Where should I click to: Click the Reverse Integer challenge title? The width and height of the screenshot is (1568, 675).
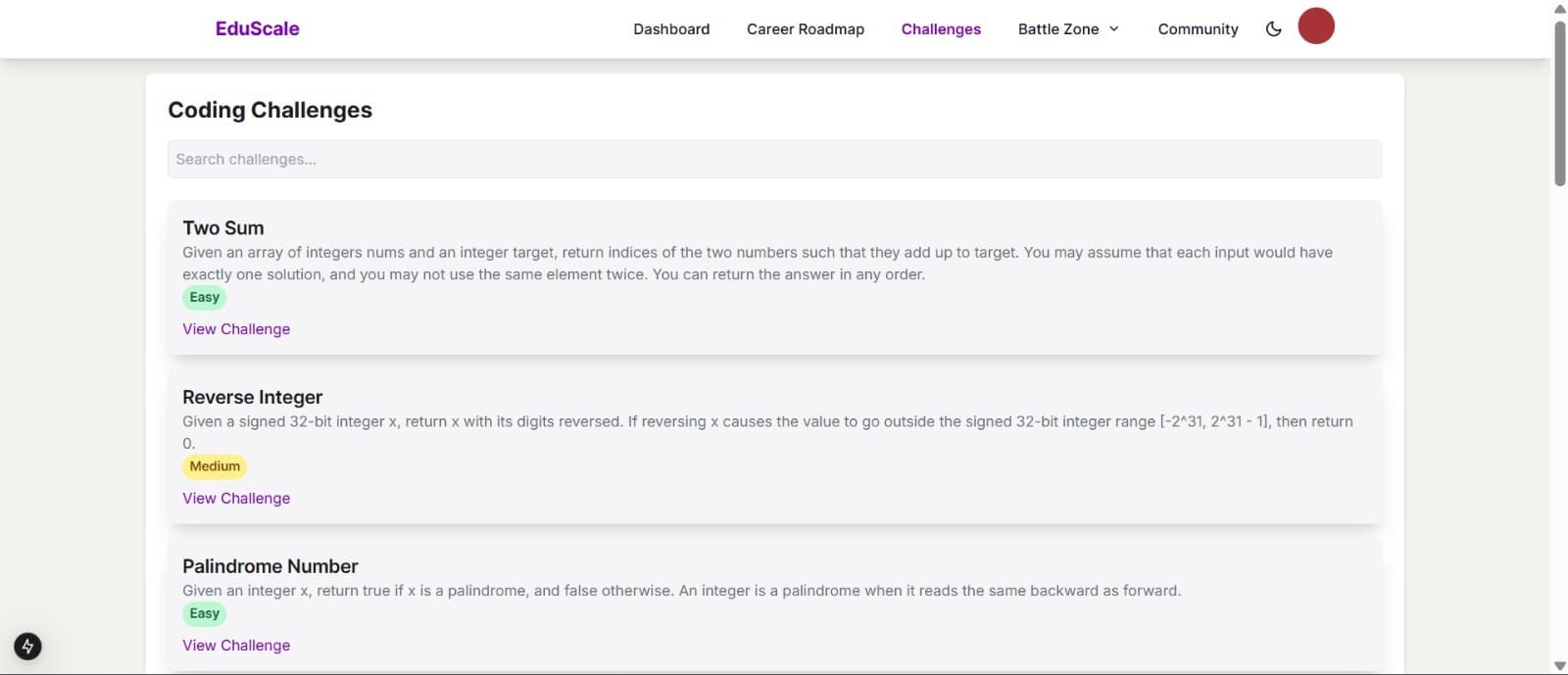(252, 398)
